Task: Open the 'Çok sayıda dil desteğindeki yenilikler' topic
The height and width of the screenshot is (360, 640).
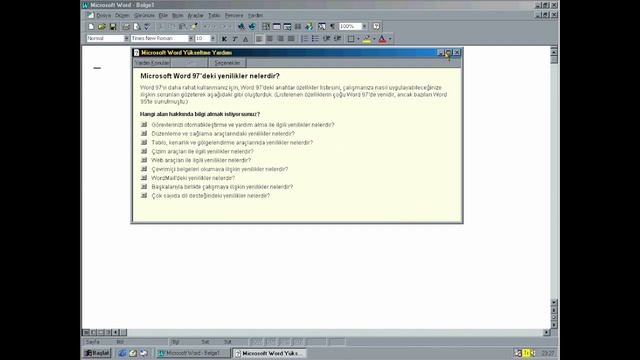Action: point(205,196)
